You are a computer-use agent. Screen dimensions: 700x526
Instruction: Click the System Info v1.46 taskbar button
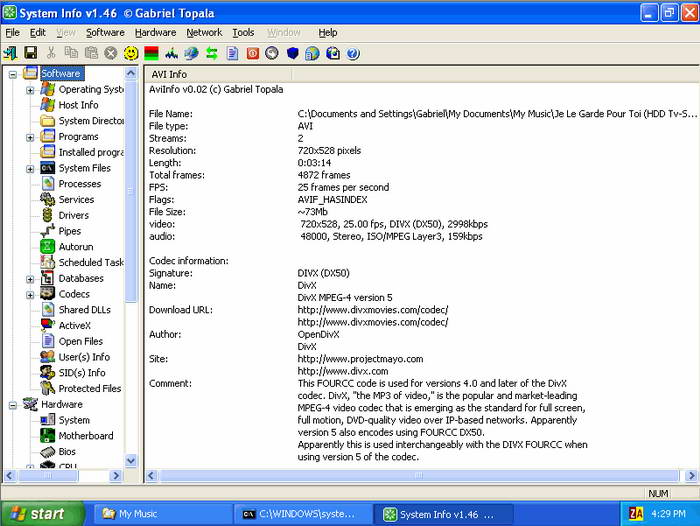click(x=443, y=514)
